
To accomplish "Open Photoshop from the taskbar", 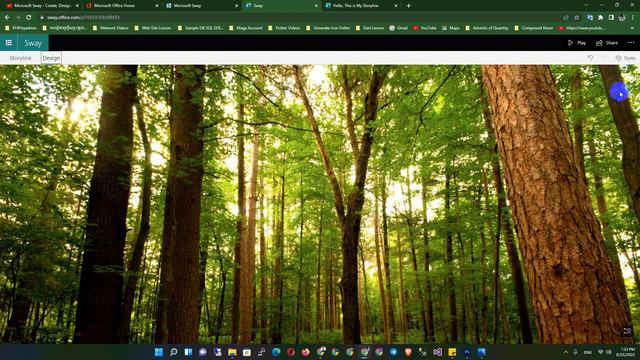I will coord(467,352).
